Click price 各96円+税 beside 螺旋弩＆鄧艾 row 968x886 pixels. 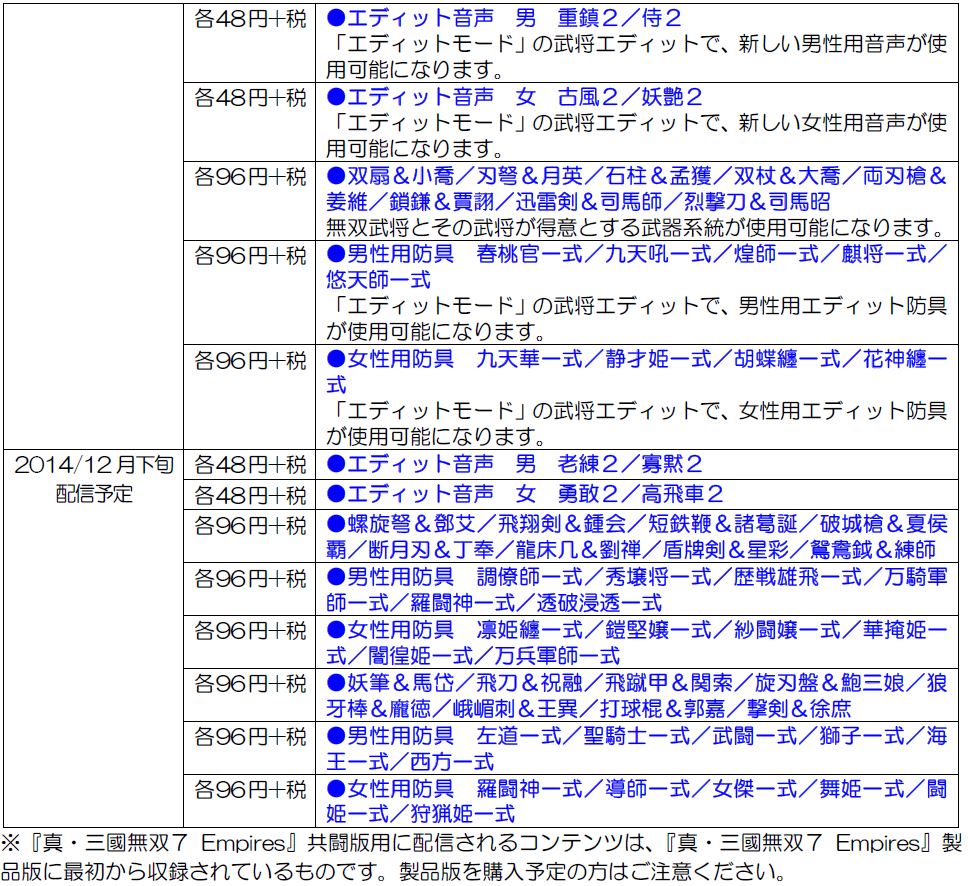(250, 524)
